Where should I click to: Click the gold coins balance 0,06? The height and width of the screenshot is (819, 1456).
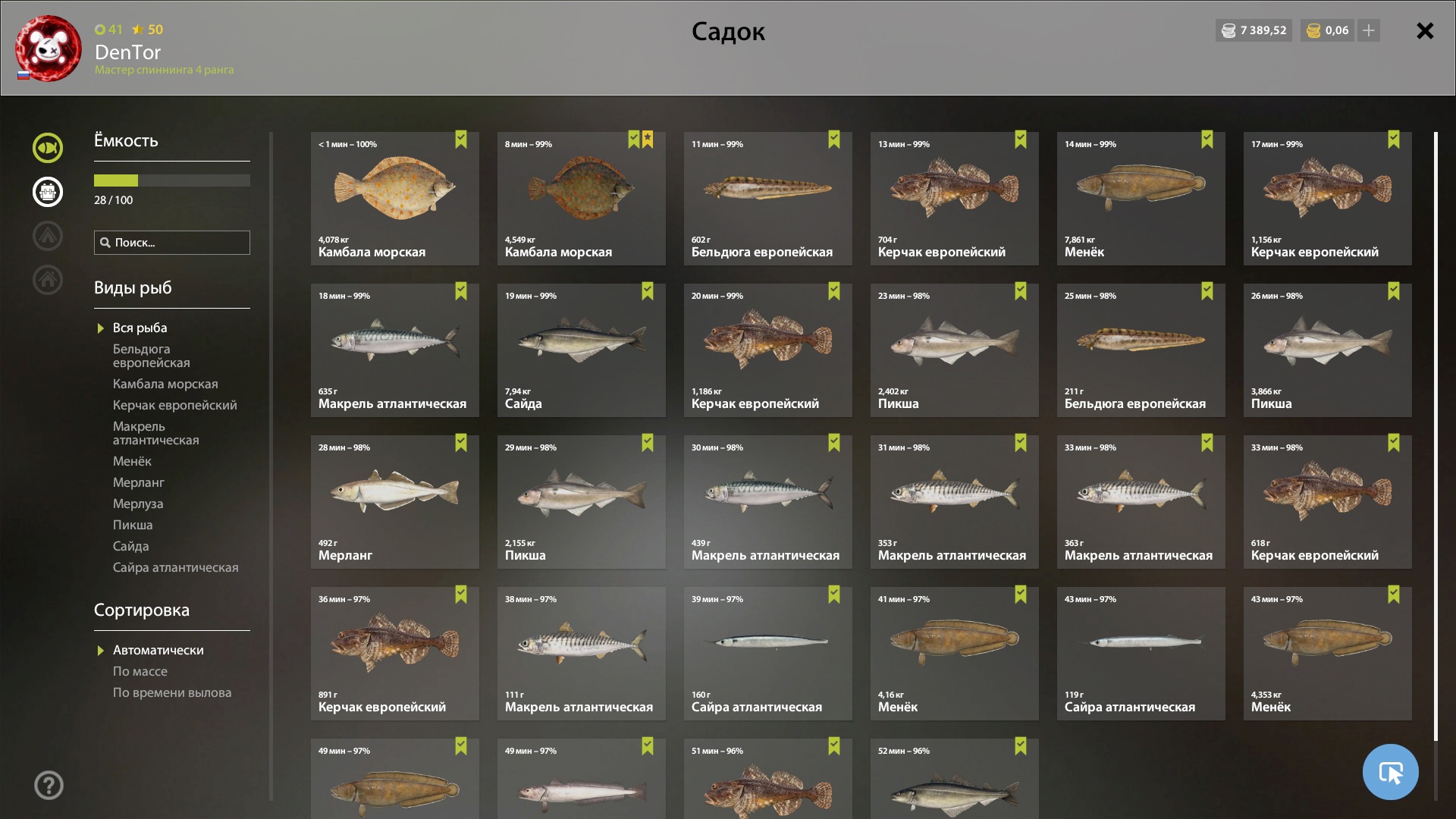click(x=1328, y=30)
